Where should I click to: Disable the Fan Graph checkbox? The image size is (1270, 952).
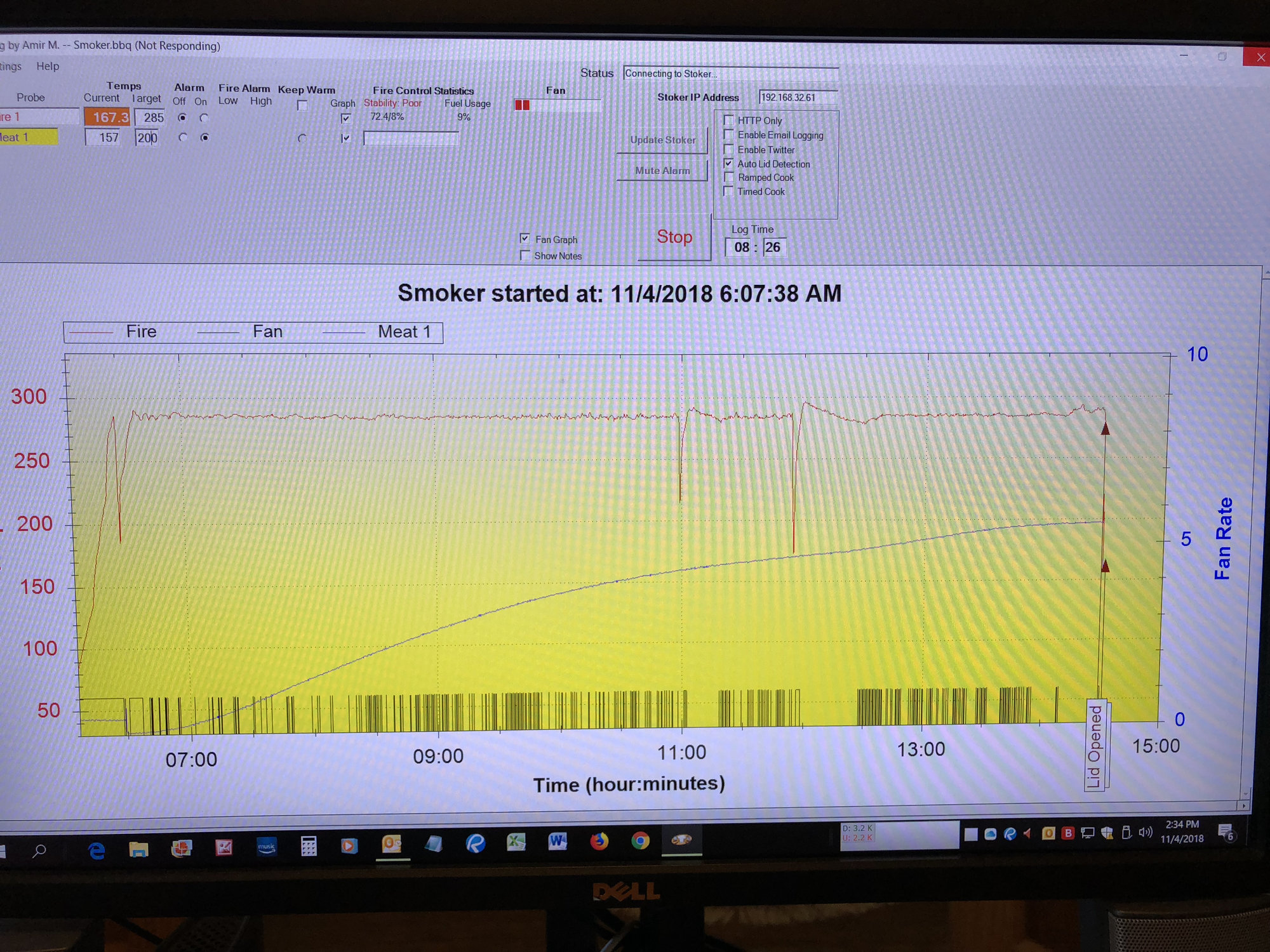[525, 239]
